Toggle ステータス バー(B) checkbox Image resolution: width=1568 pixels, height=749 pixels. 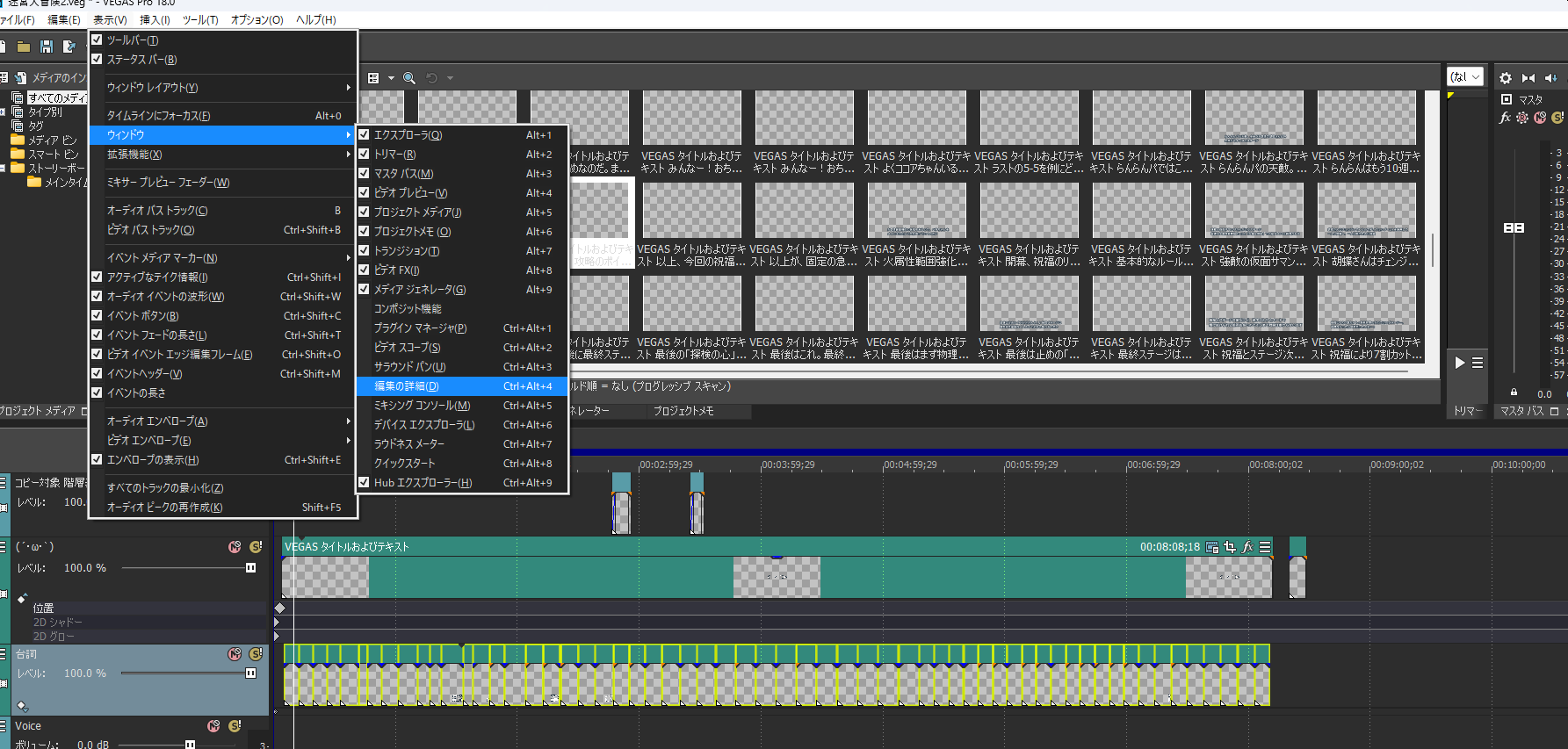[x=98, y=59]
